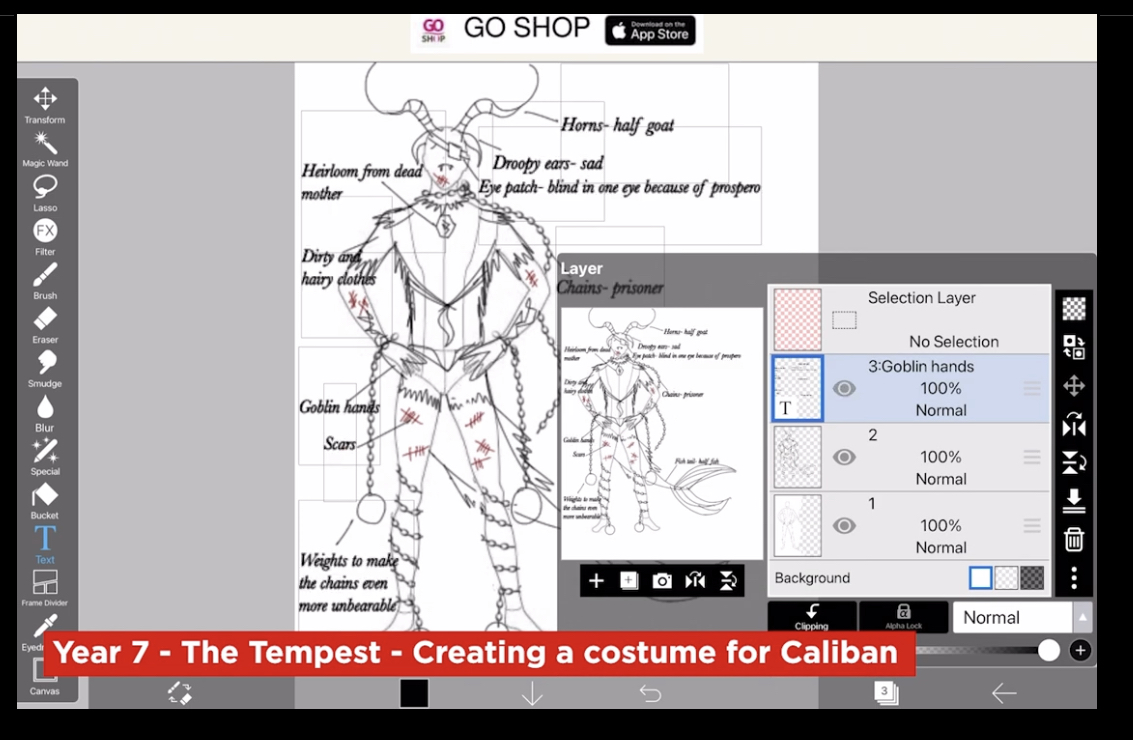Click the transform layer icon above move arrows
This screenshot has width=1133, height=740.
pyautogui.click(x=1074, y=347)
